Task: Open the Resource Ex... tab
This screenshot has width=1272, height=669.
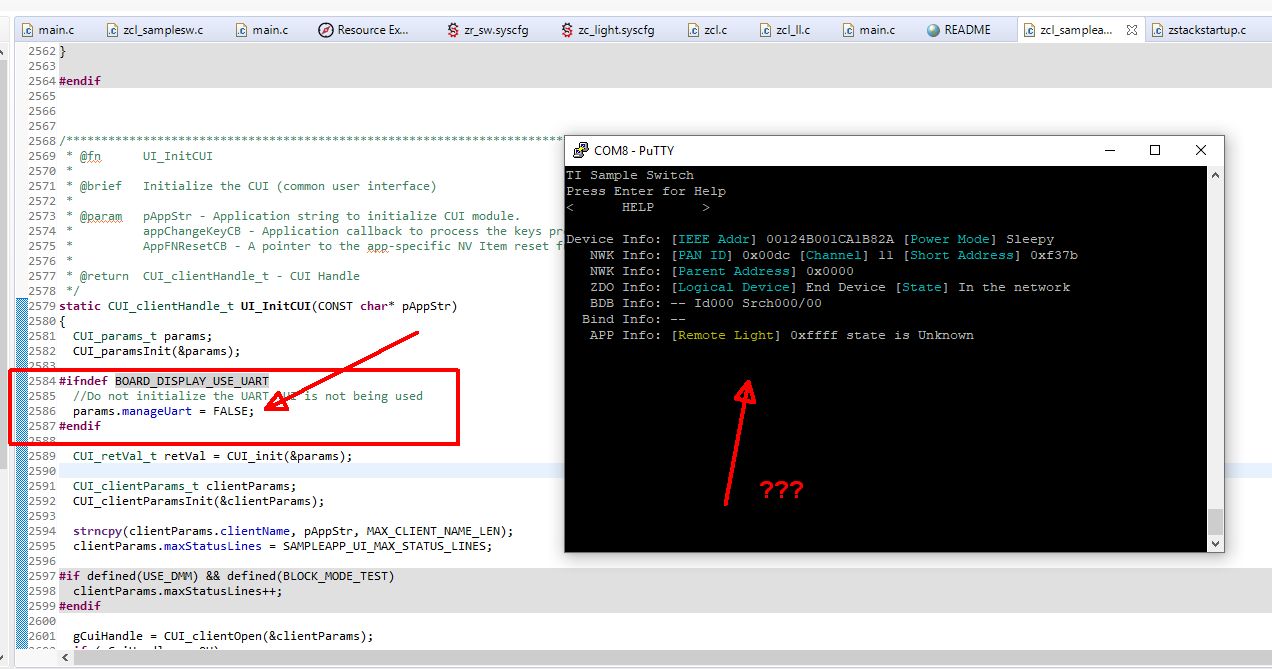Action: pos(365,30)
